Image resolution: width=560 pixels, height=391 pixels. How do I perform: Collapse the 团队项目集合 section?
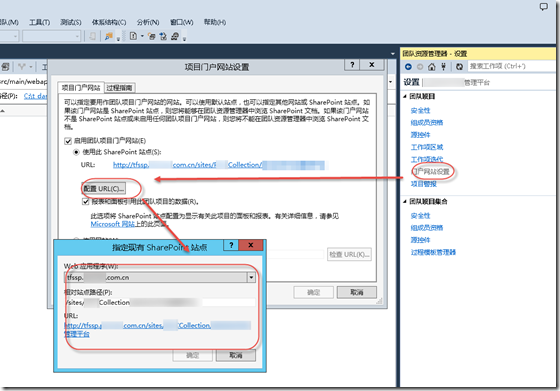tap(405, 202)
